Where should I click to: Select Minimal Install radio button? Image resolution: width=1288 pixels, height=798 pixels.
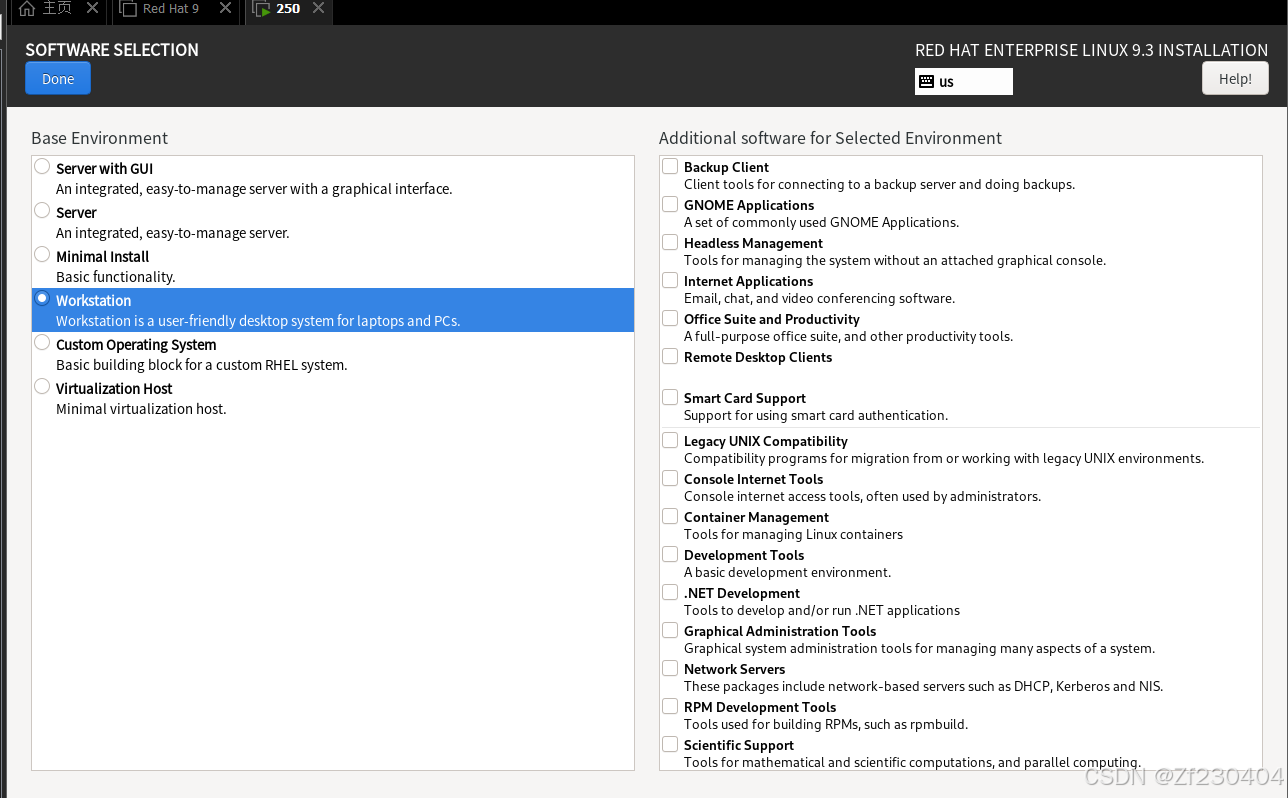tap(42, 254)
